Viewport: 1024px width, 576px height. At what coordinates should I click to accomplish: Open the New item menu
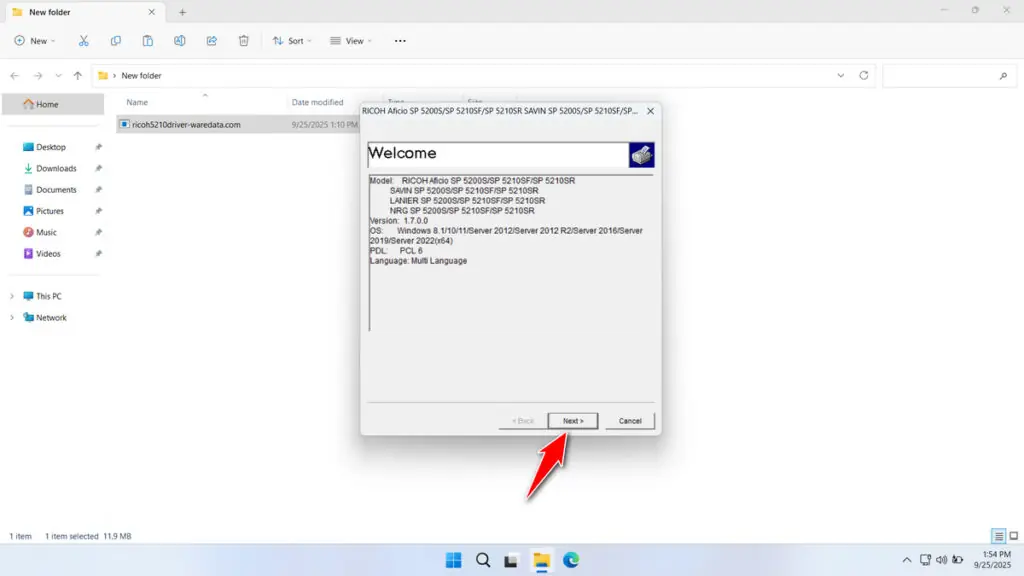click(35, 40)
